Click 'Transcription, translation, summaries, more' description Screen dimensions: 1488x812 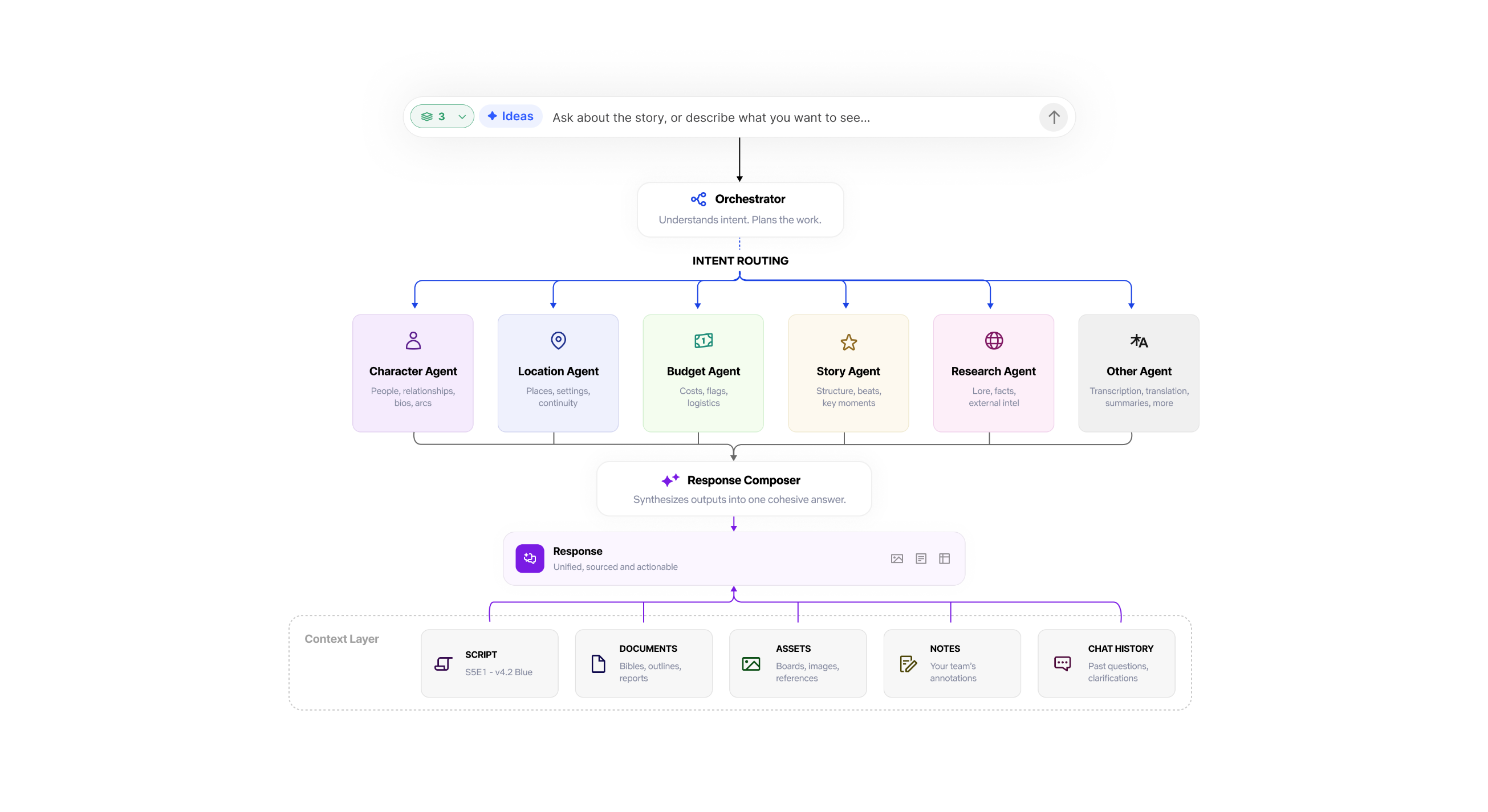point(1139,397)
